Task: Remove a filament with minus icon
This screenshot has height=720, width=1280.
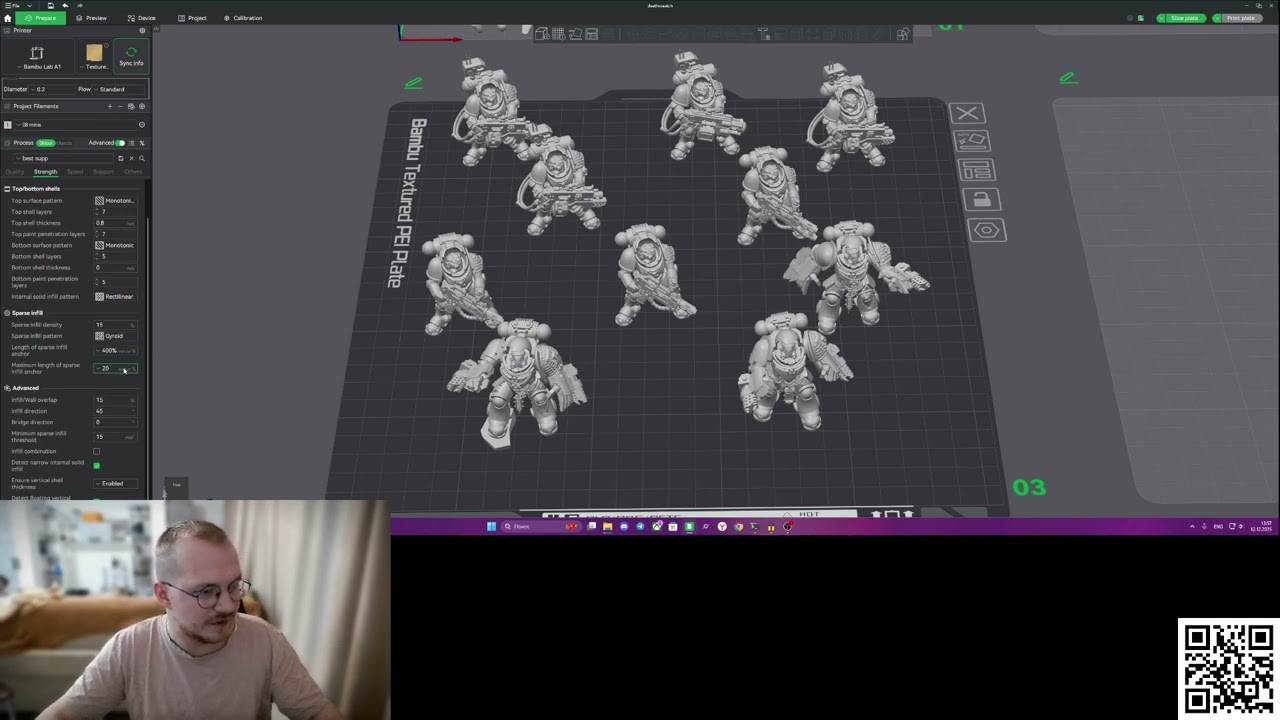Action: 120,106
